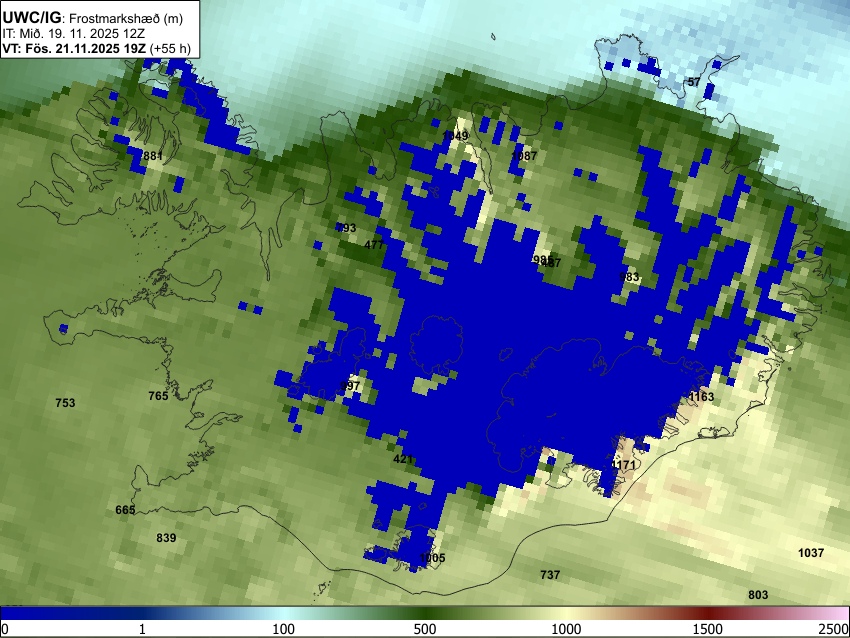This screenshot has height=638, width=850.
Task: Click the map value 665
Action: [125, 510]
